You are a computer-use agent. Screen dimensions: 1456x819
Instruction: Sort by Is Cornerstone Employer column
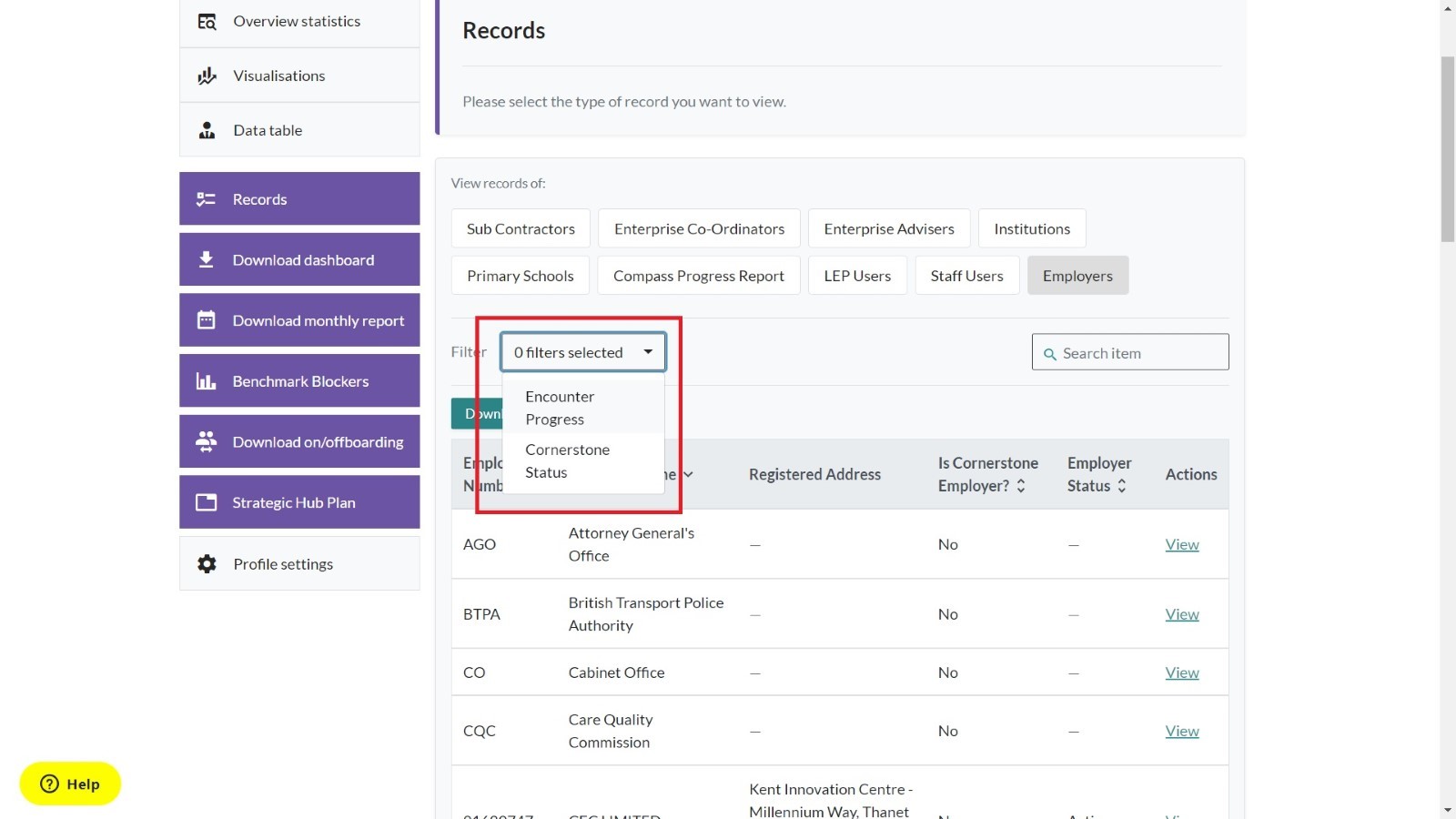(1021, 486)
